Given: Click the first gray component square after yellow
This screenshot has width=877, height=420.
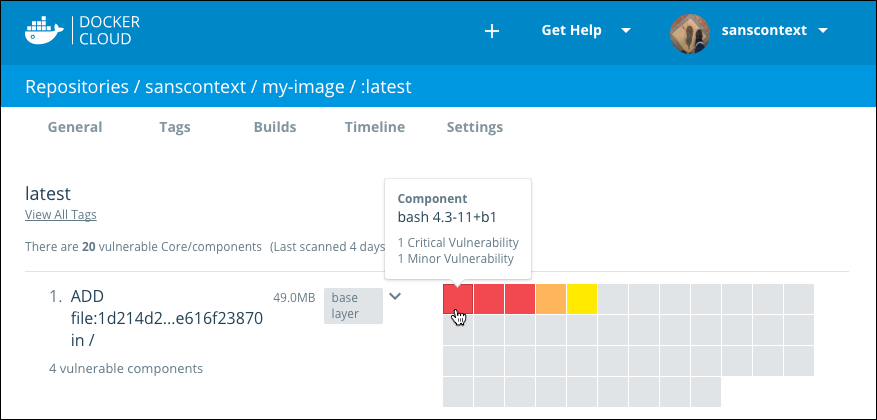Looking at the screenshot, I should 613,299.
